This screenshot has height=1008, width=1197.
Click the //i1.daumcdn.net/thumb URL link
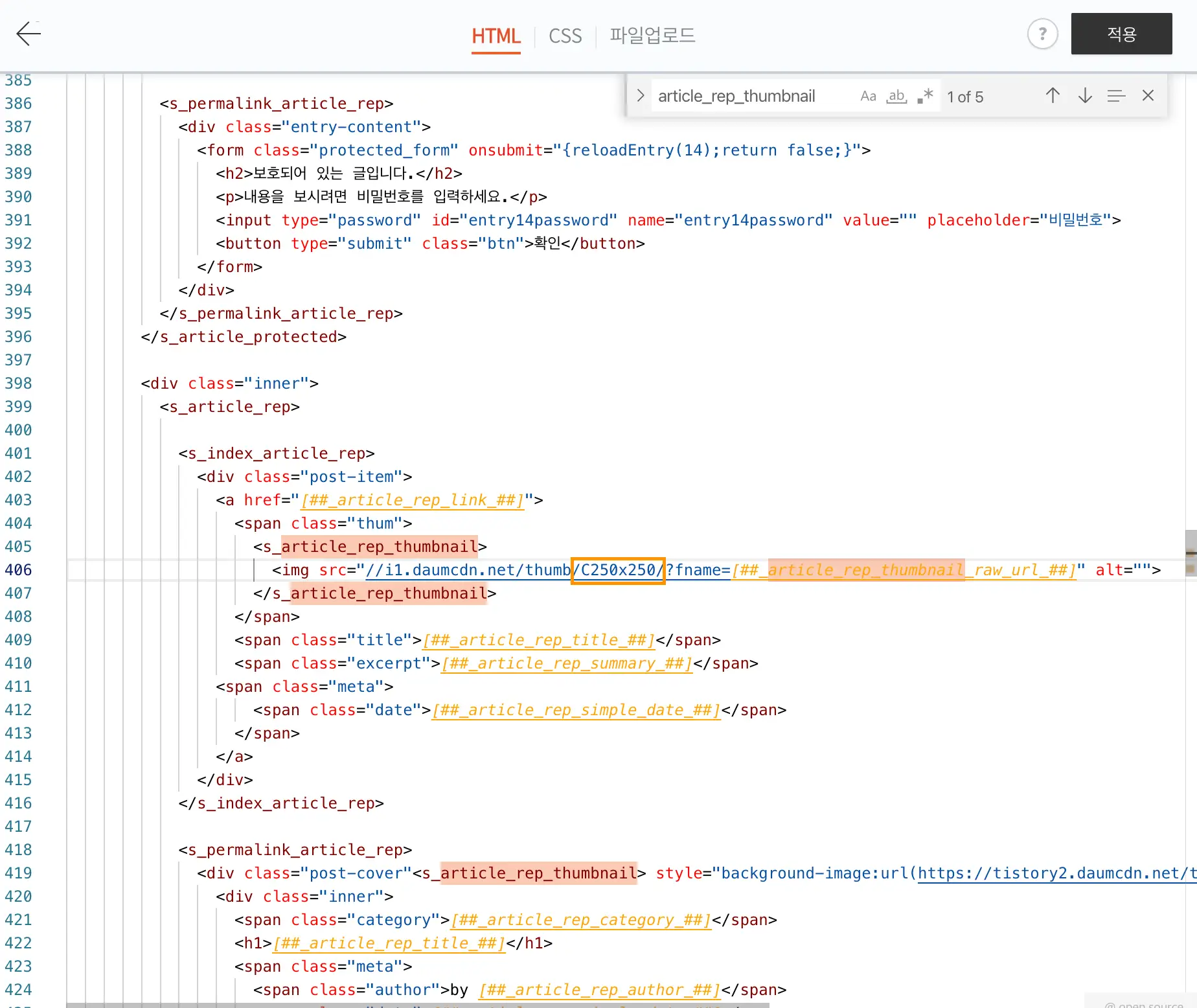click(x=468, y=570)
